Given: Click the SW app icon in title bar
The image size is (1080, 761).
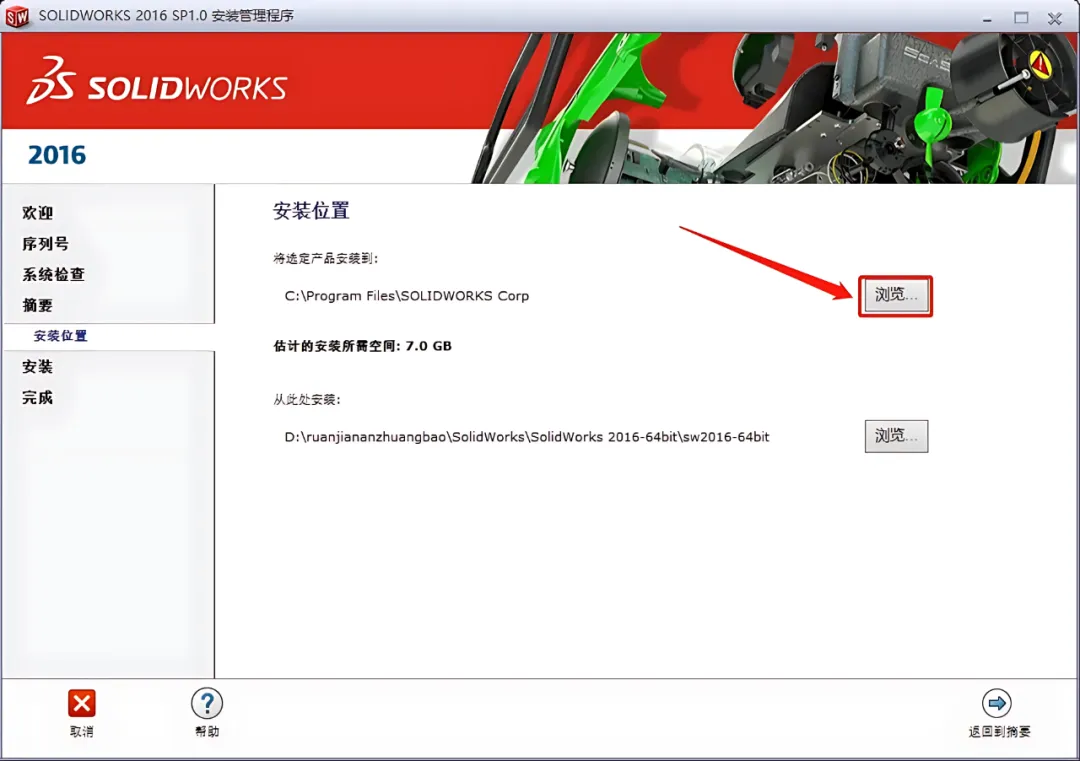Looking at the screenshot, I should click(x=17, y=16).
